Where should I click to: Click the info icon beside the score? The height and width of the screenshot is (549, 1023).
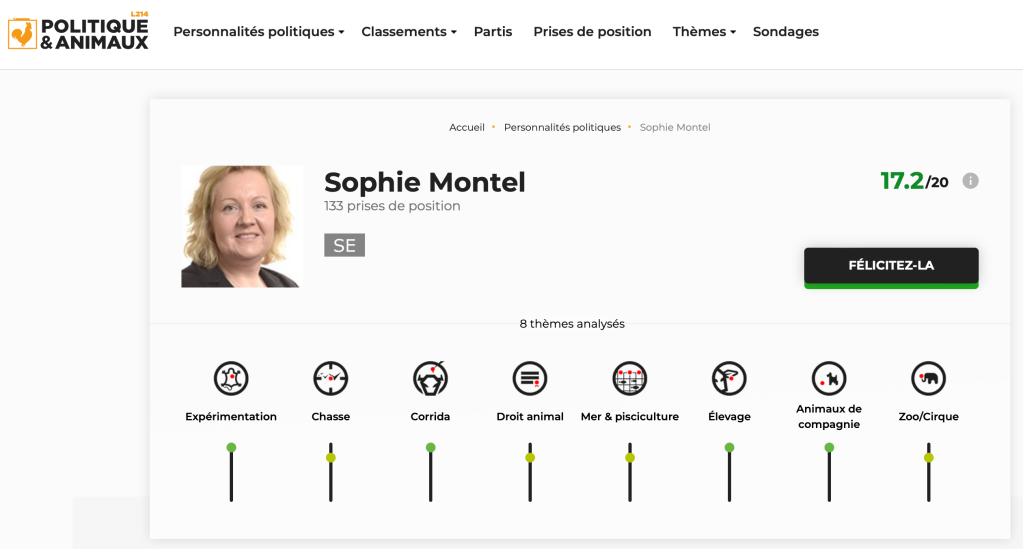[x=971, y=181]
